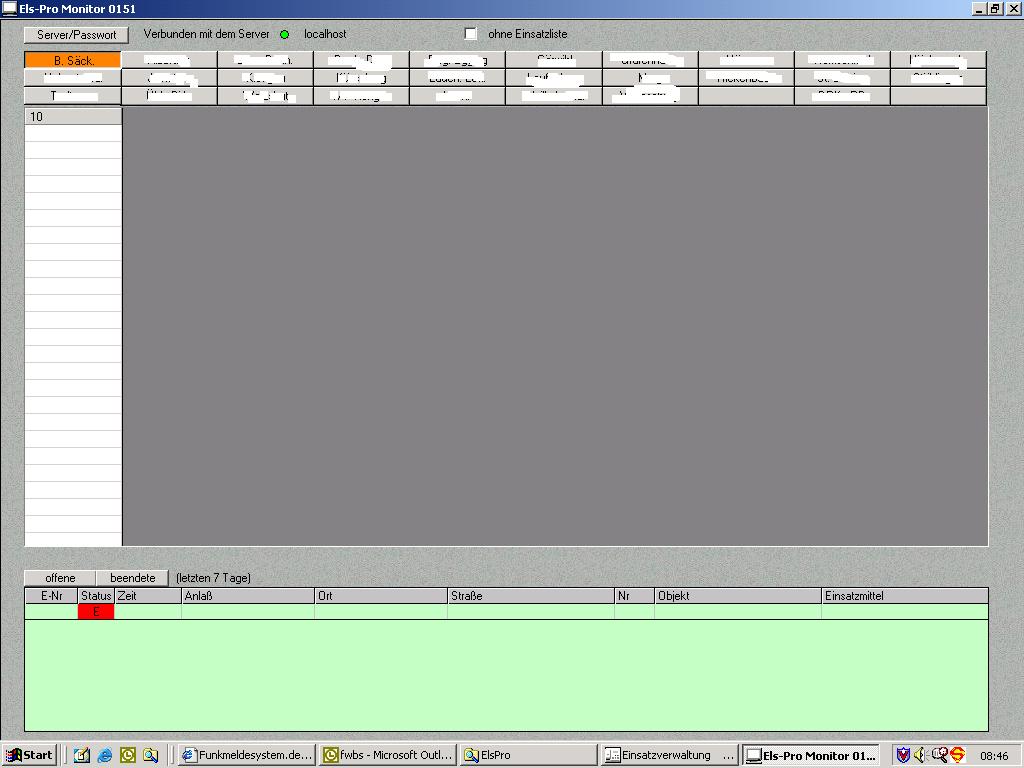Viewport: 1024px width, 768px height.
Task: Switch to the 'offene' operations tab
Action: (60, 578)
